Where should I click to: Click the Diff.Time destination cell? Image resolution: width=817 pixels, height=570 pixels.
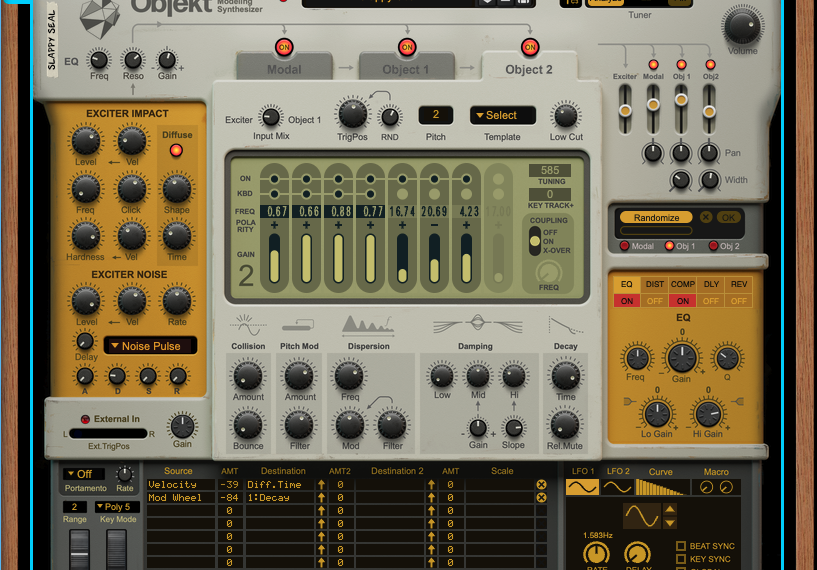pos(280,485)
